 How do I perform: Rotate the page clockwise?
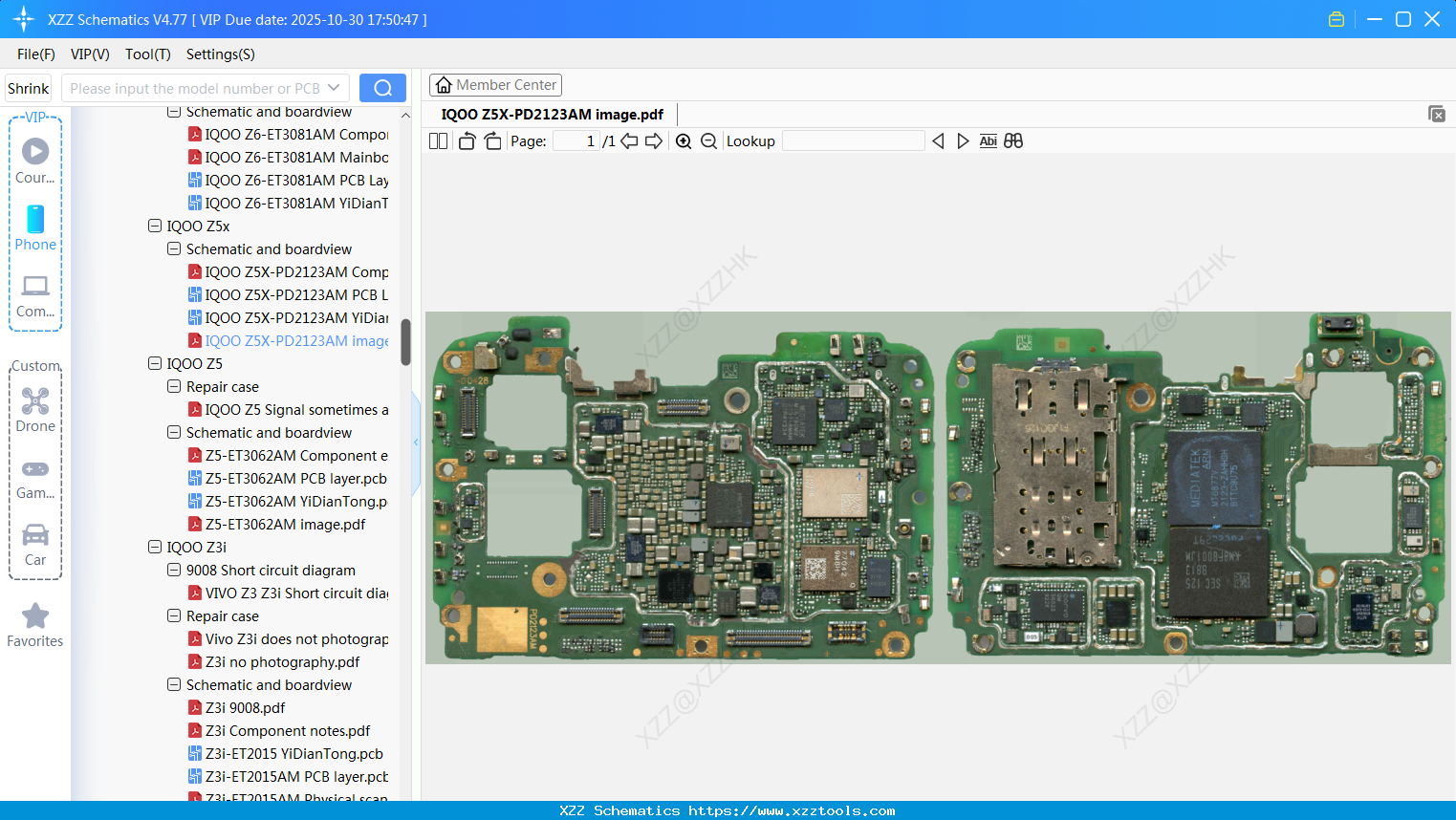coord(492,141)
